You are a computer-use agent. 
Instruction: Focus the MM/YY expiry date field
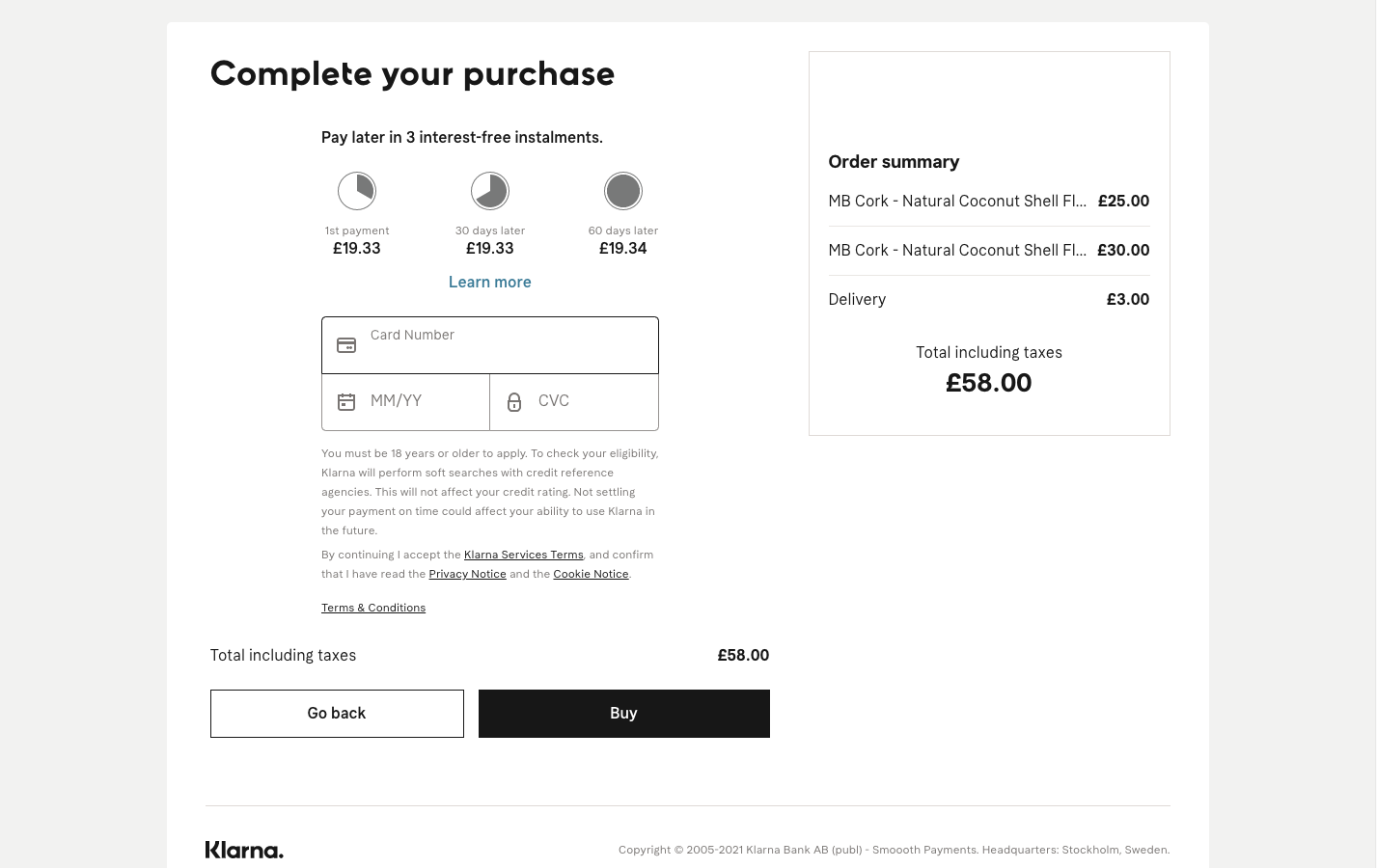pos(405,402)
